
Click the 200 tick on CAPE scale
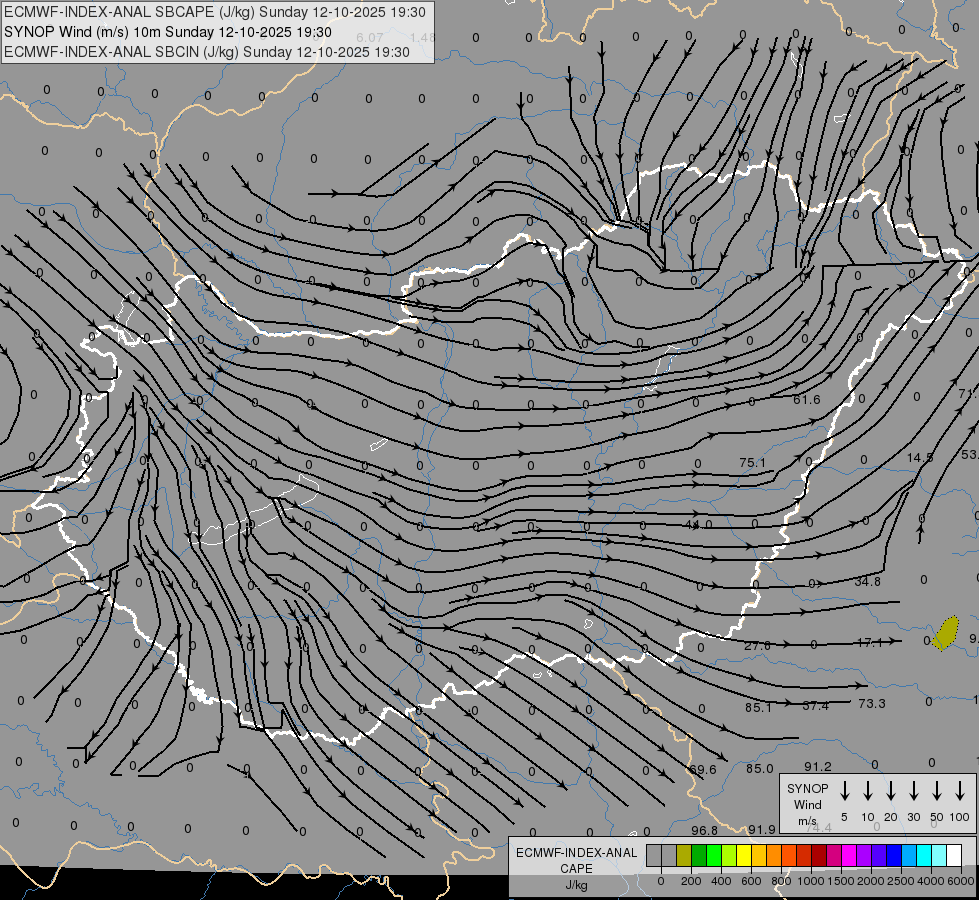point(691,881)
